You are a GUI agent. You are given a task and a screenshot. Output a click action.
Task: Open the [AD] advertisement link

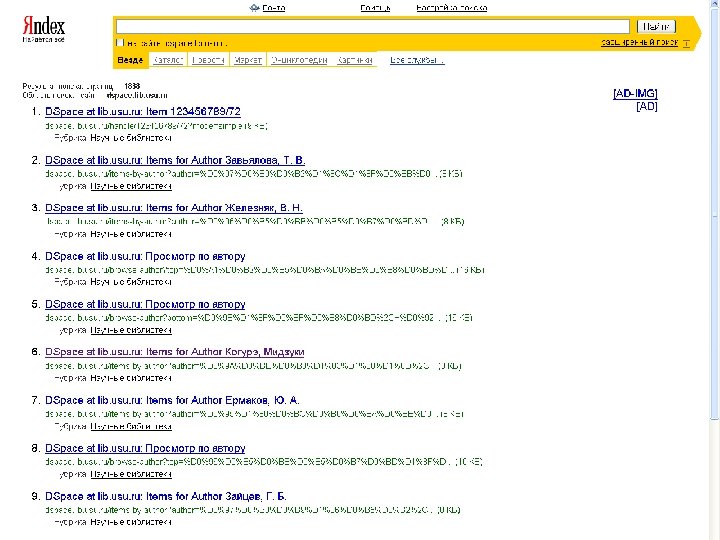647,107
